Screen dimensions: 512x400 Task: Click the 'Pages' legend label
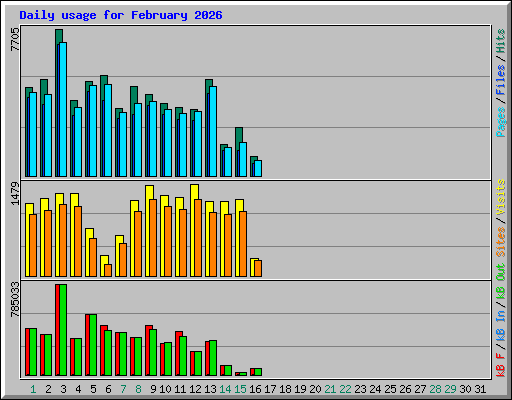tap(501, 122)
